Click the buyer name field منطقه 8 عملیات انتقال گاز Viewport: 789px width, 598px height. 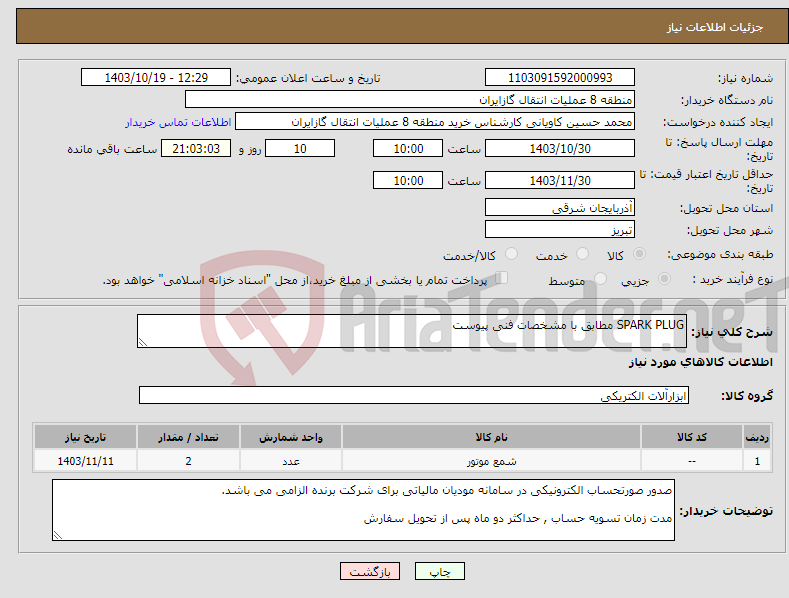click(x=410, y=100)
